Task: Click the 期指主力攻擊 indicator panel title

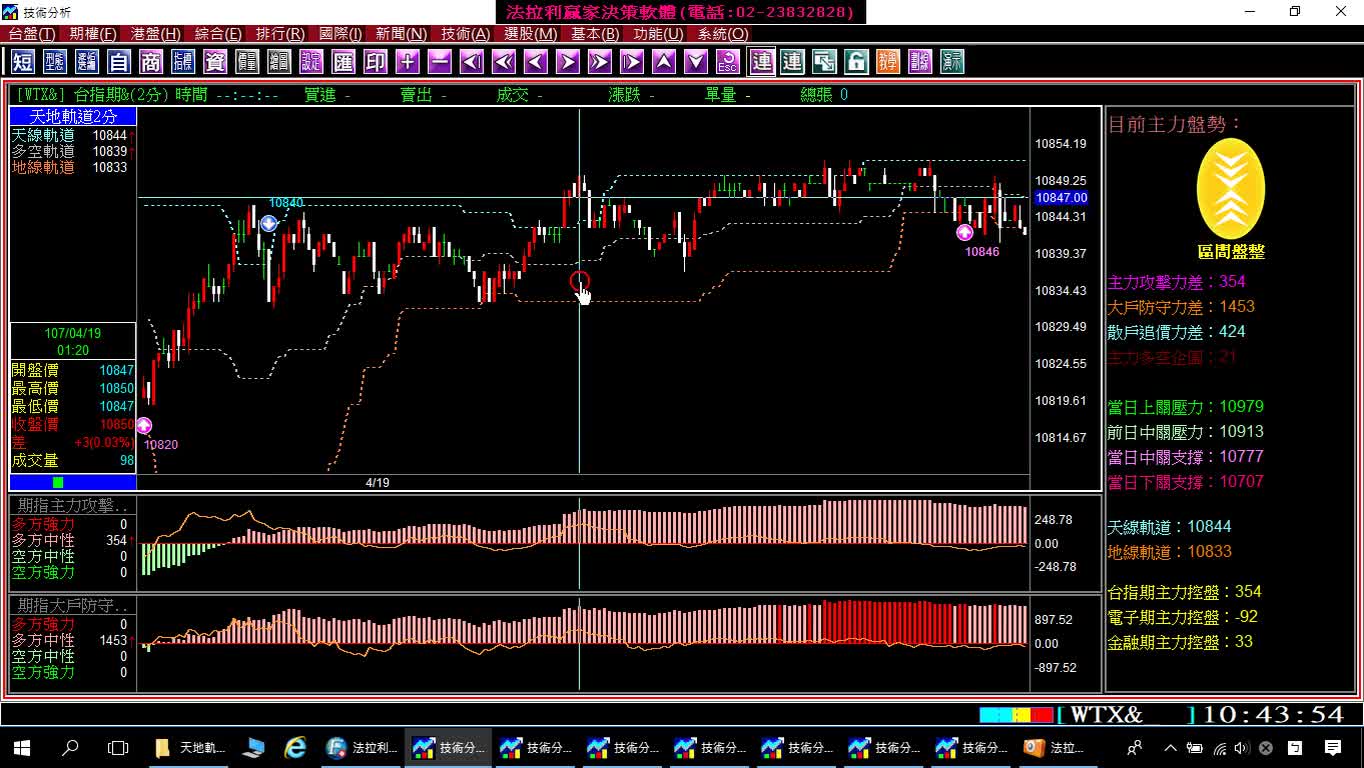Action: coord(73,506)
